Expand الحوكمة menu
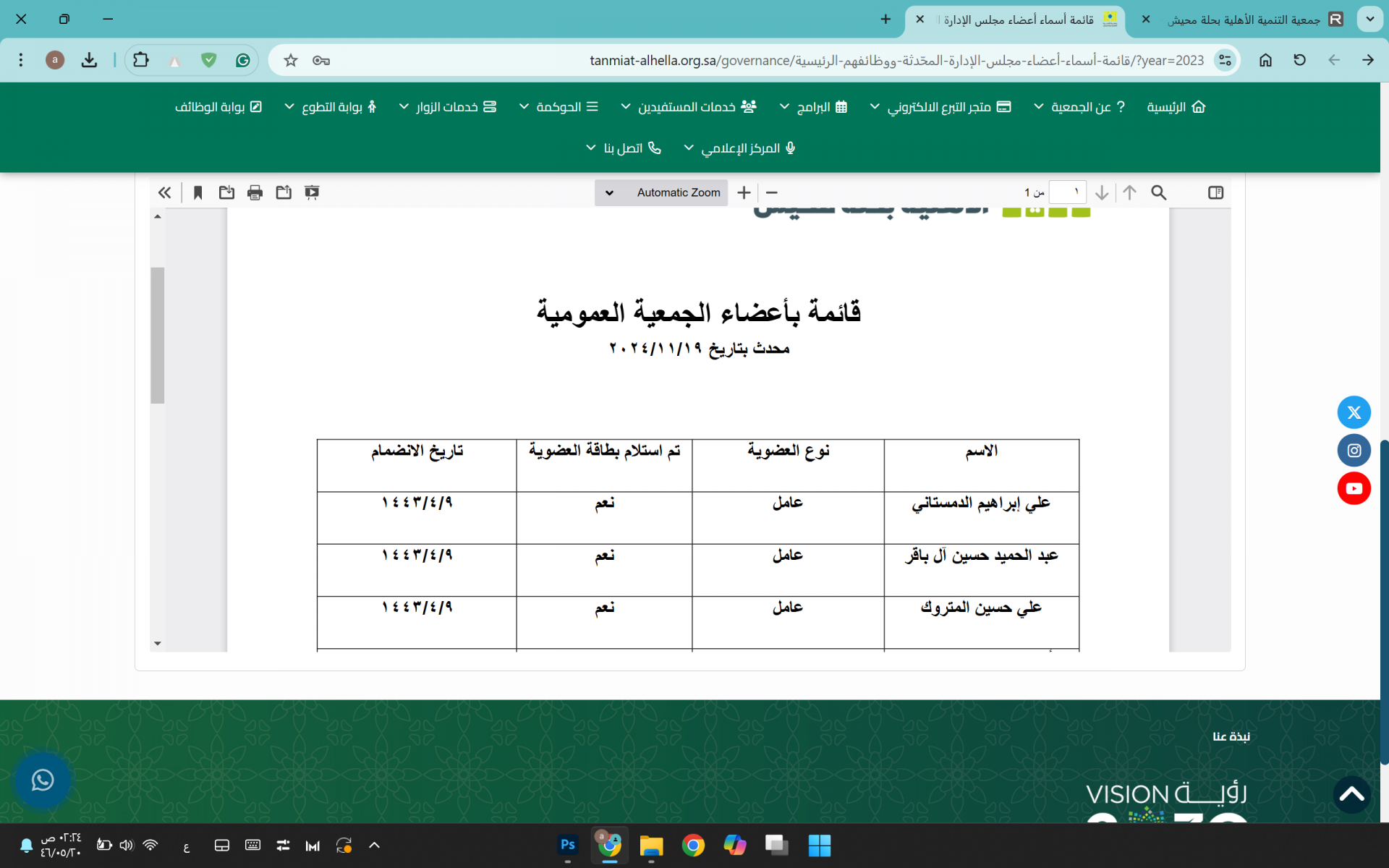The image size is (1389, 868). [558, 107]
